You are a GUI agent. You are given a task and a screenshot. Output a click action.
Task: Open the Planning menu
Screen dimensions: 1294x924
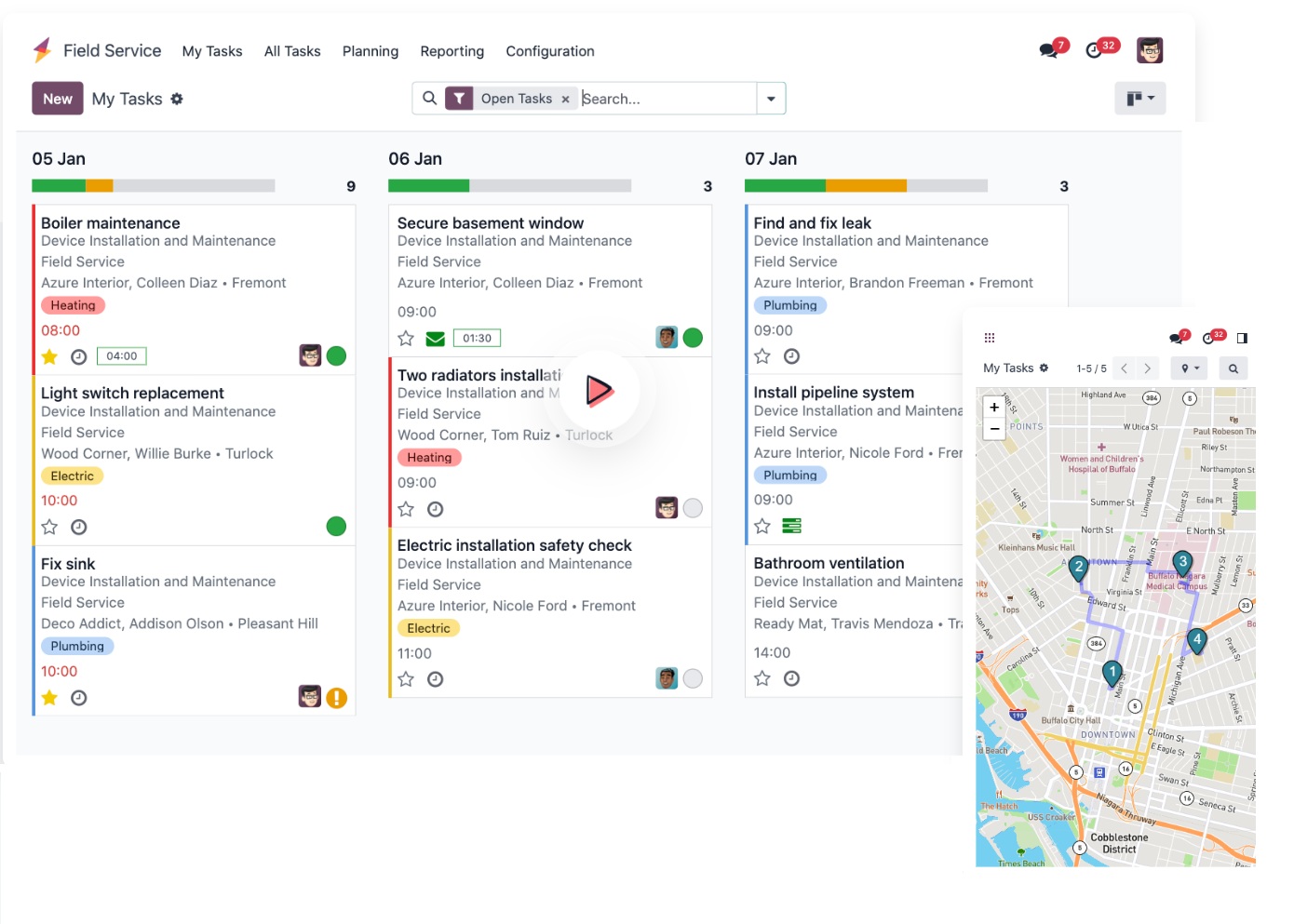tap(370, 51)
